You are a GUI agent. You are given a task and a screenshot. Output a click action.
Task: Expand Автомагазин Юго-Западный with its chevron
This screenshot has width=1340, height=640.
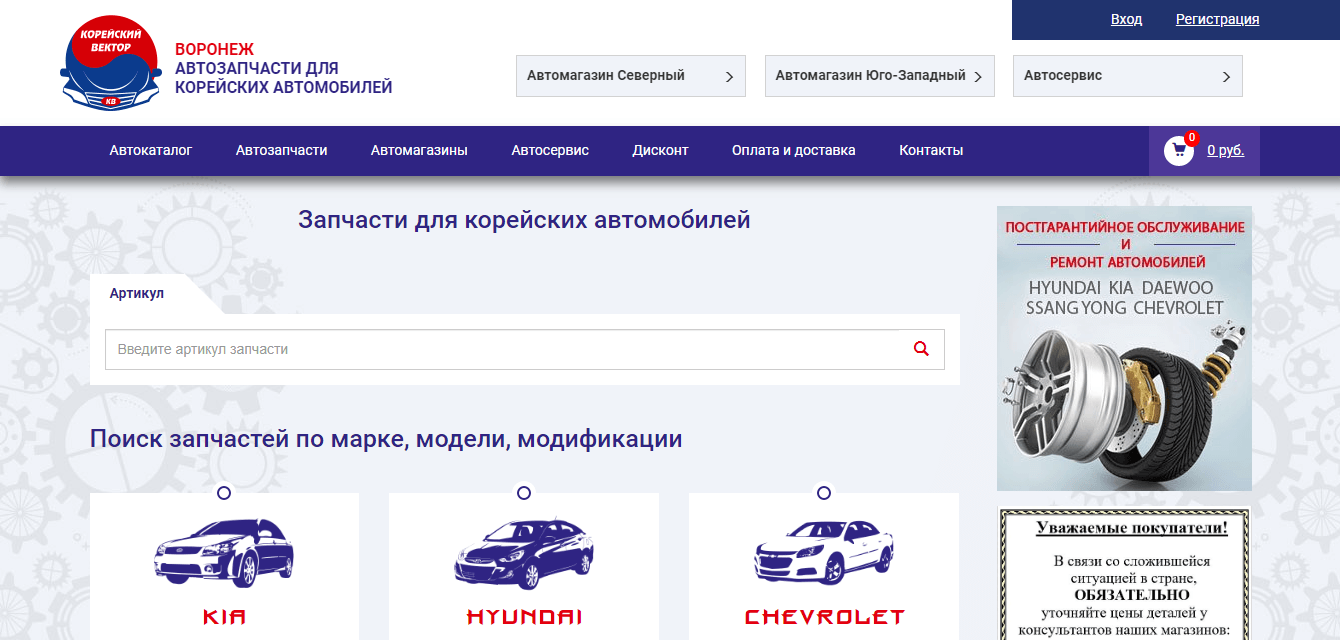click(978, 75)
